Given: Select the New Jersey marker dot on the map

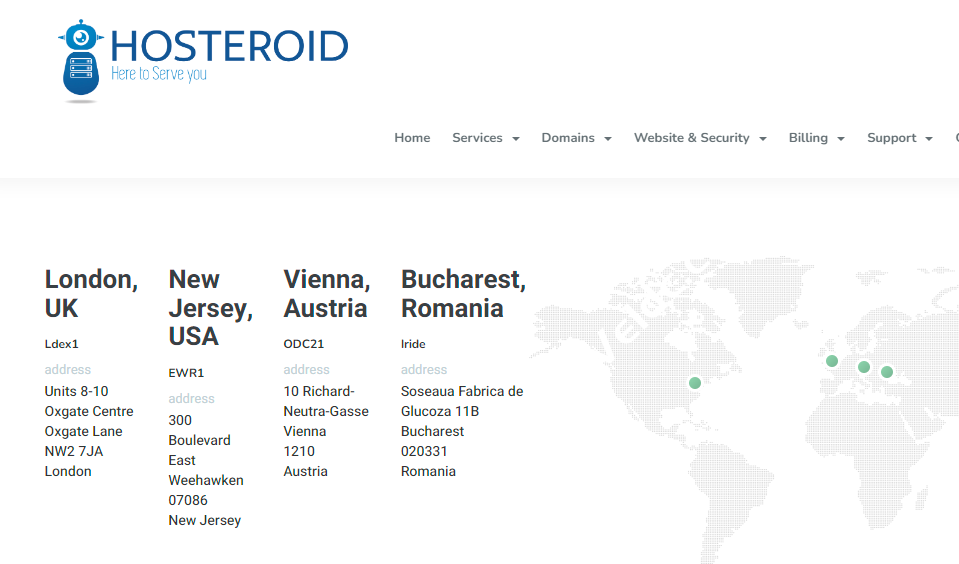Looking at the screenshot, I should click(695, 383).
